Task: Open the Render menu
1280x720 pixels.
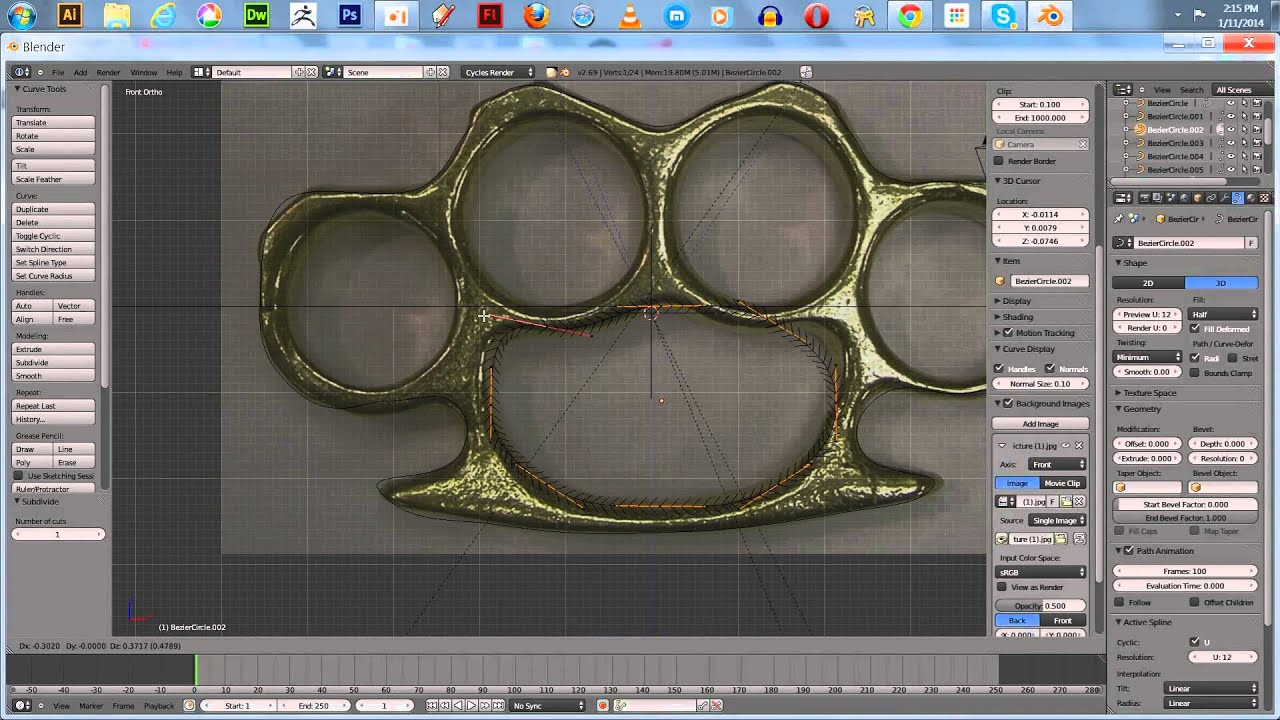Action: click(x=108, y=72)
